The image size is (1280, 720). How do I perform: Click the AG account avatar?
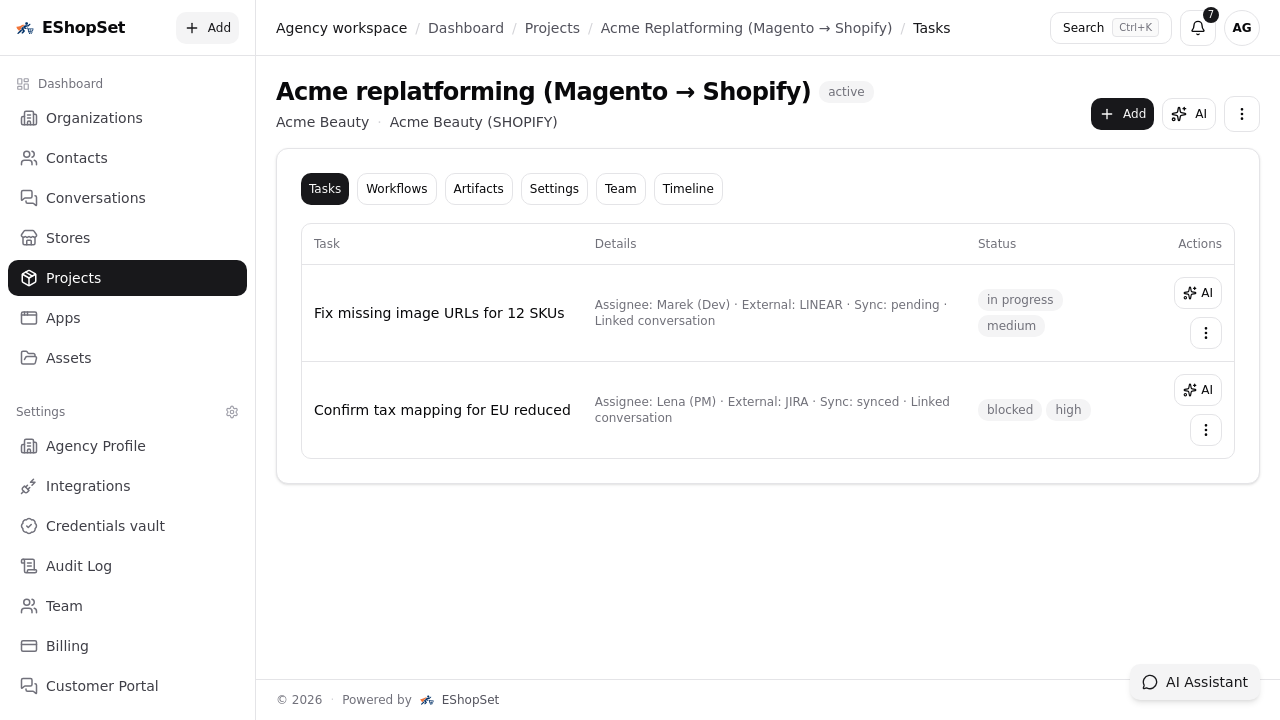click(1241, 27)
